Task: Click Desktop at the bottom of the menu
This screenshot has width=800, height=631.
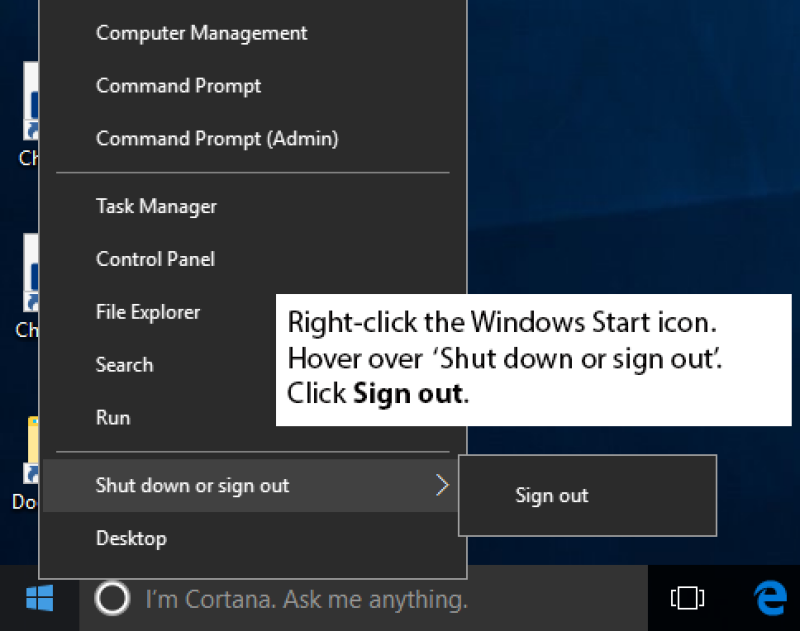Action: pyautogui.click(x=131, y=538)
